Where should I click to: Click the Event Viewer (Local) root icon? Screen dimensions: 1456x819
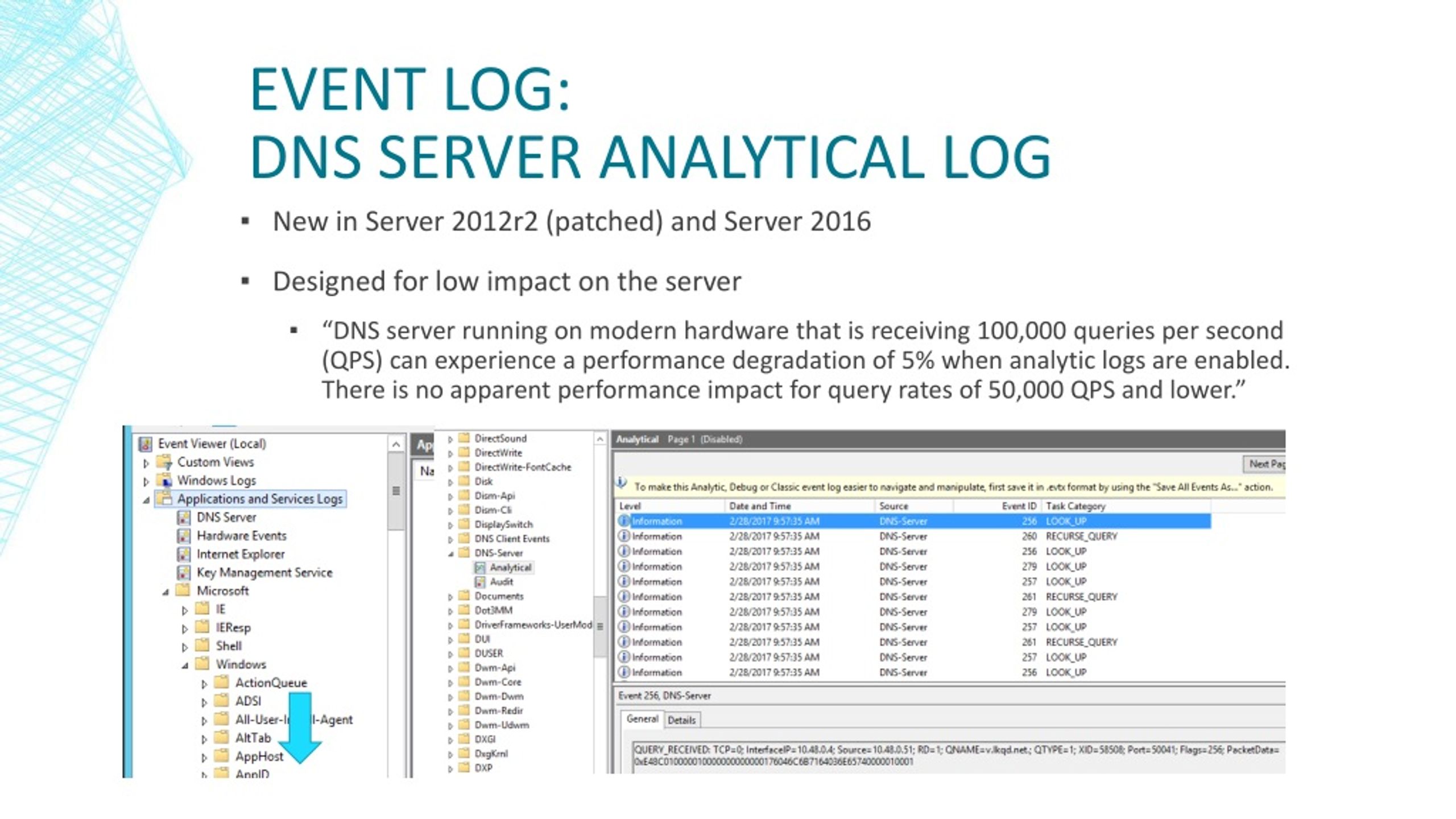pyautogui.click(x=146, y=444)
